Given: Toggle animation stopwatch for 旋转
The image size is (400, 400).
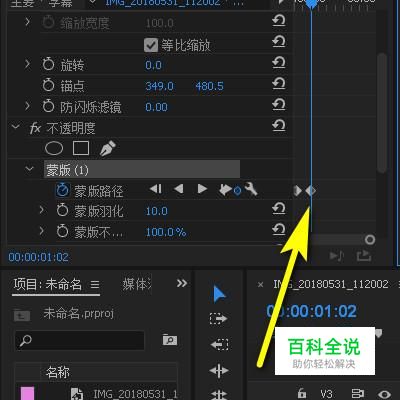Looking at the screenshot, I should point(48,64).
